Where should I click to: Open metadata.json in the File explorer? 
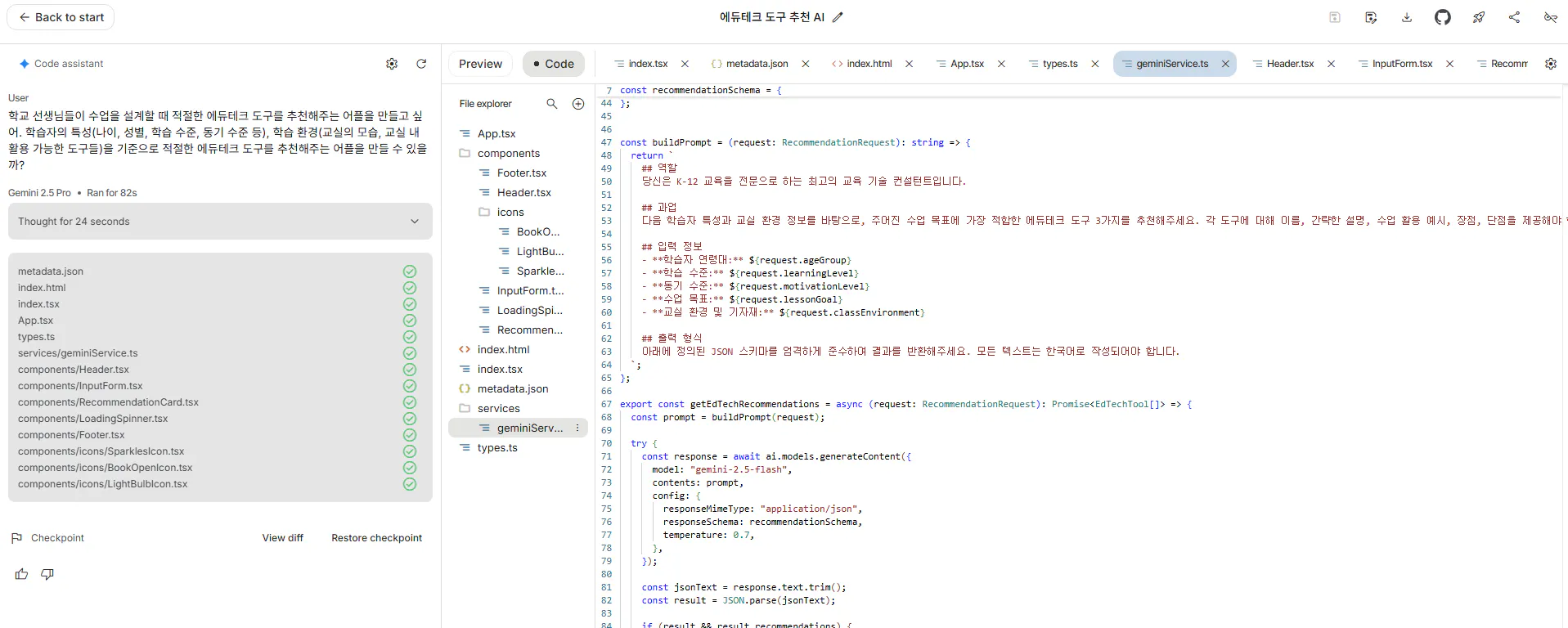513,388
